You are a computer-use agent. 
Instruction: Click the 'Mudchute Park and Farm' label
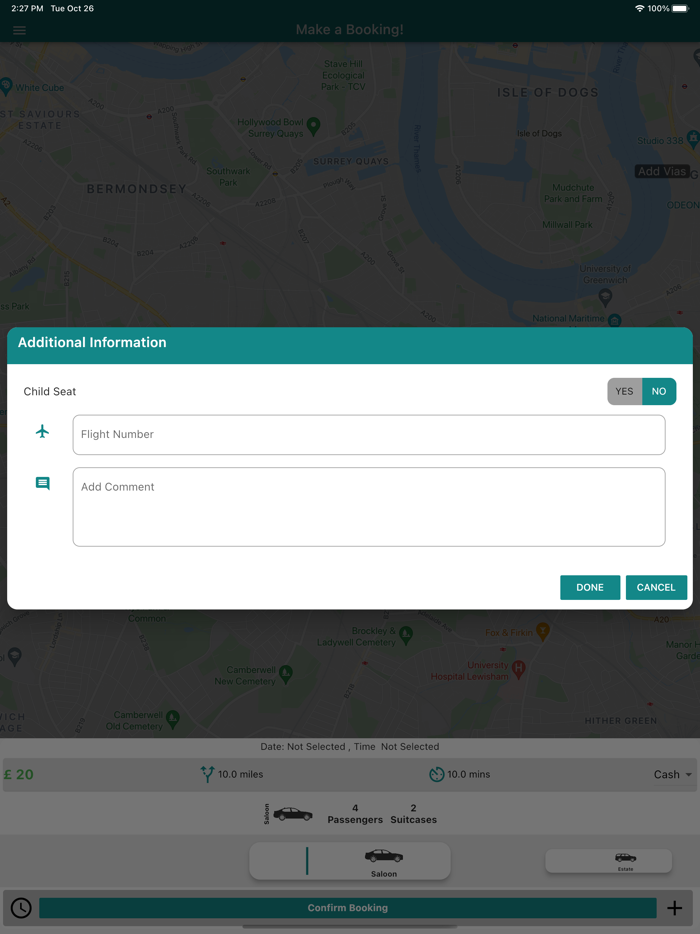573,193
